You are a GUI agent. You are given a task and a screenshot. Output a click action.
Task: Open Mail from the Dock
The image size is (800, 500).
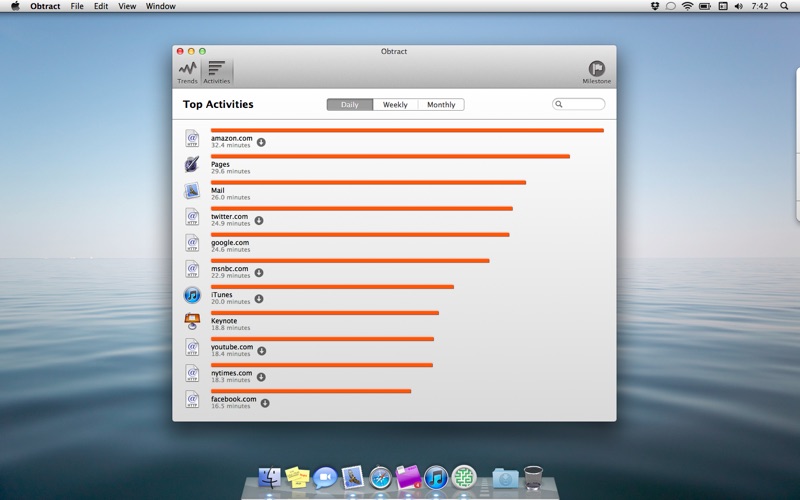coord(353,478)
